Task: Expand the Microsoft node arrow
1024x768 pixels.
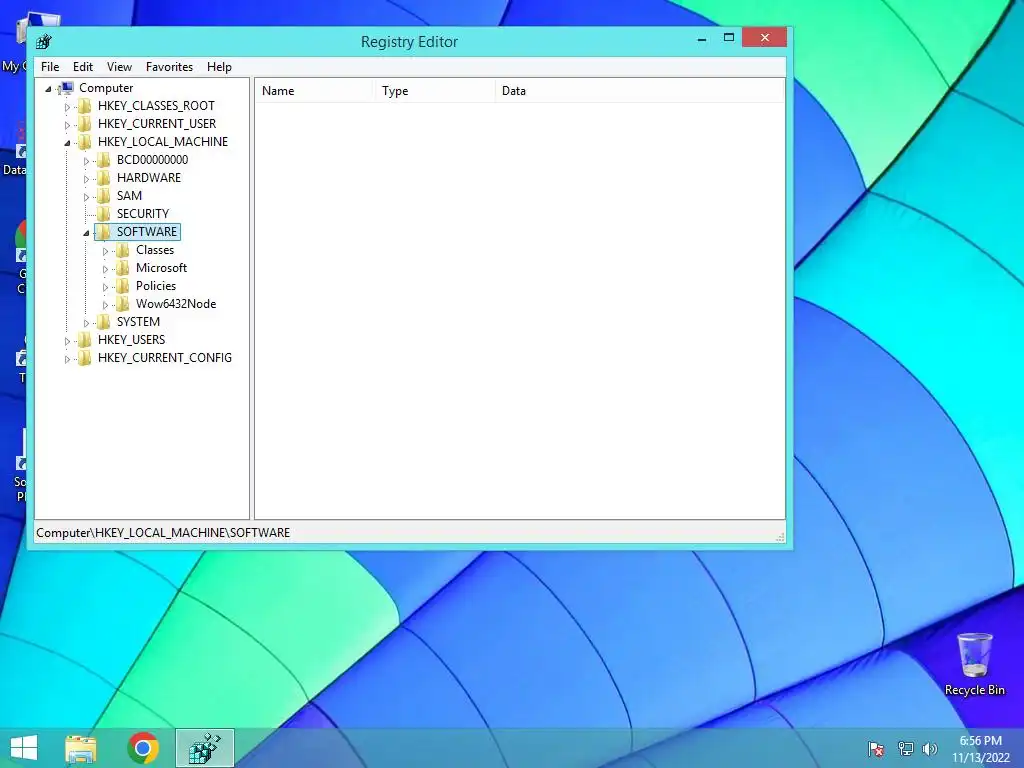Action: (x=104, y=269)
